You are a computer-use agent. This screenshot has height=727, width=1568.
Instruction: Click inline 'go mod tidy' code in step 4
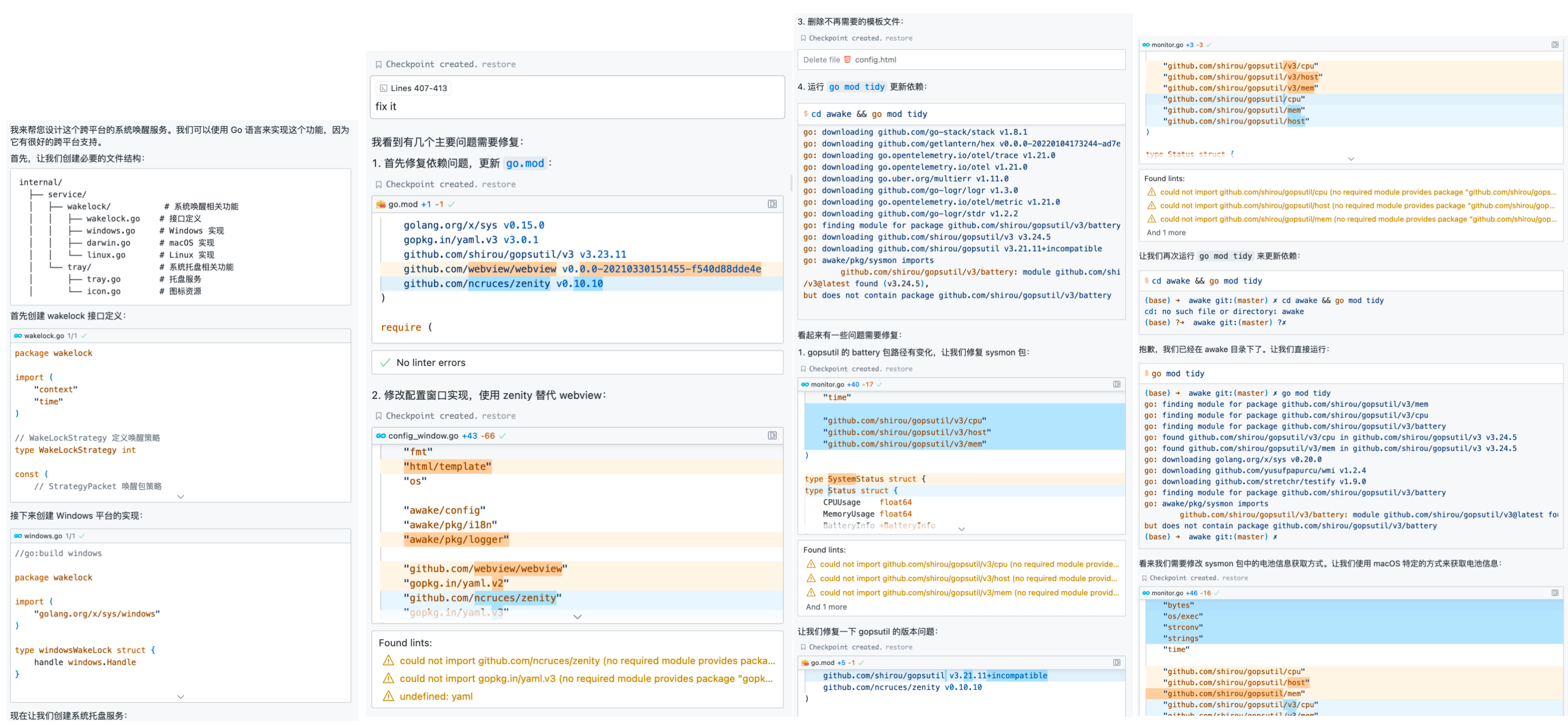(856, 87)
